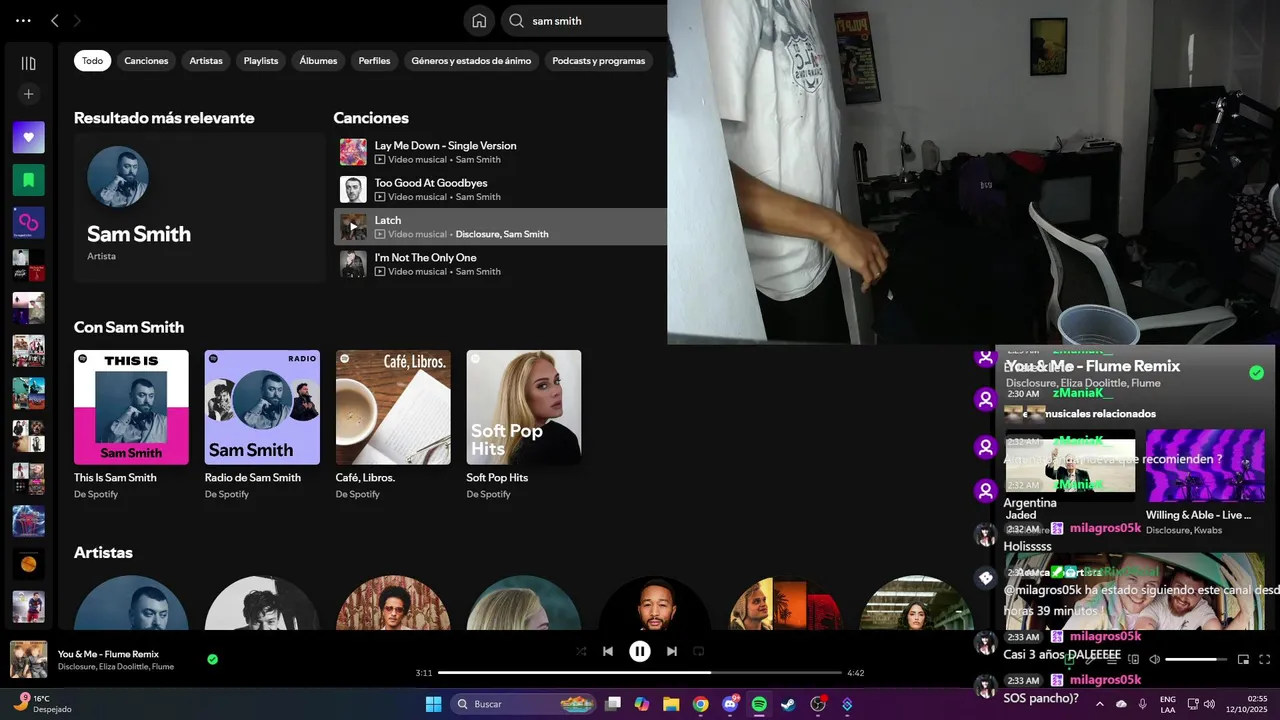The image size is (1280, 720).
Task: Click 'Con Sam Smith' section heading
Action: 129,327
